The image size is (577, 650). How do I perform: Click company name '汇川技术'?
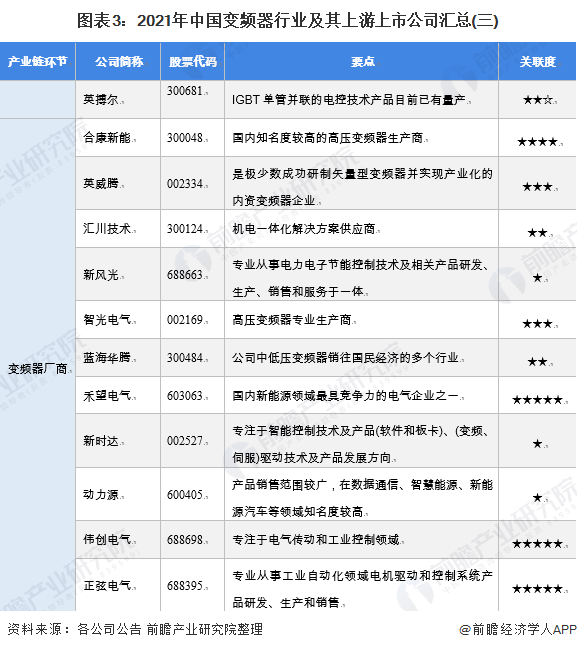[107, 229]
